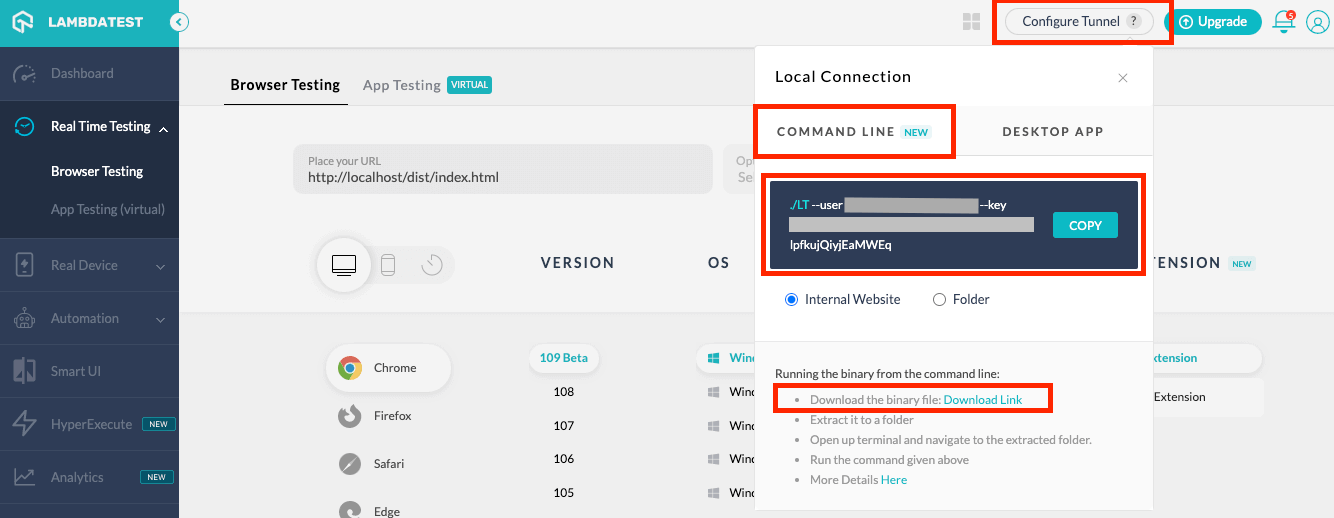The height and width of the screenshot is (518, 1334).
Task: Open the user profile icon
Action: (x=1317, y=22)
